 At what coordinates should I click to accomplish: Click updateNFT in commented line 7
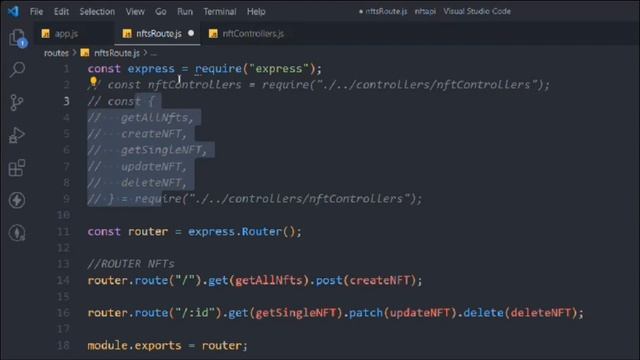[151, 167]
